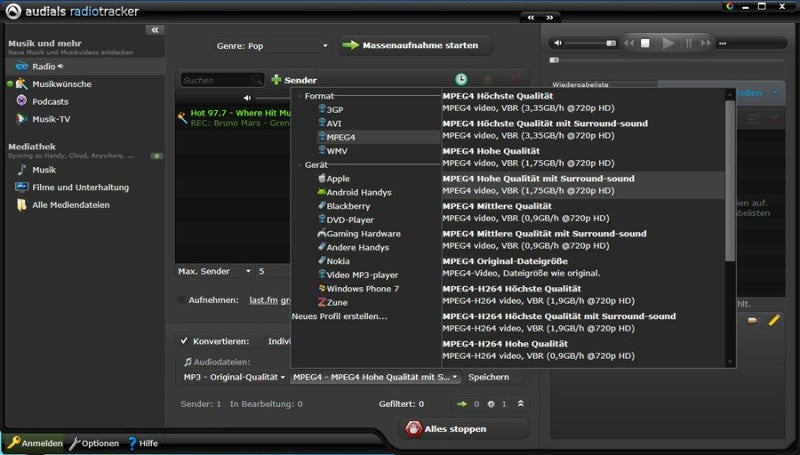The image size is (800, 455).
Task: Open the Max. Sender dropdown
Action: pyautogui.click(x=248, y=271)
